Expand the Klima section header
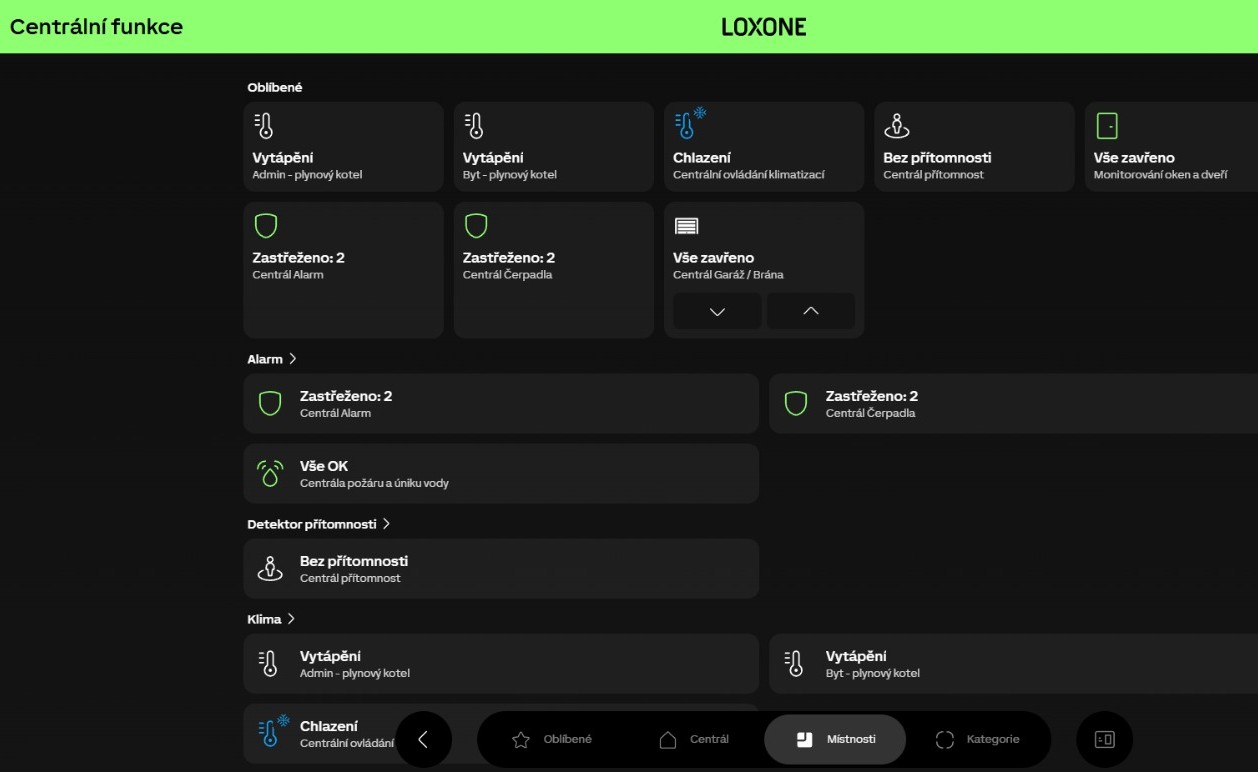This screenshot has height=772, width=1258. 271,619
